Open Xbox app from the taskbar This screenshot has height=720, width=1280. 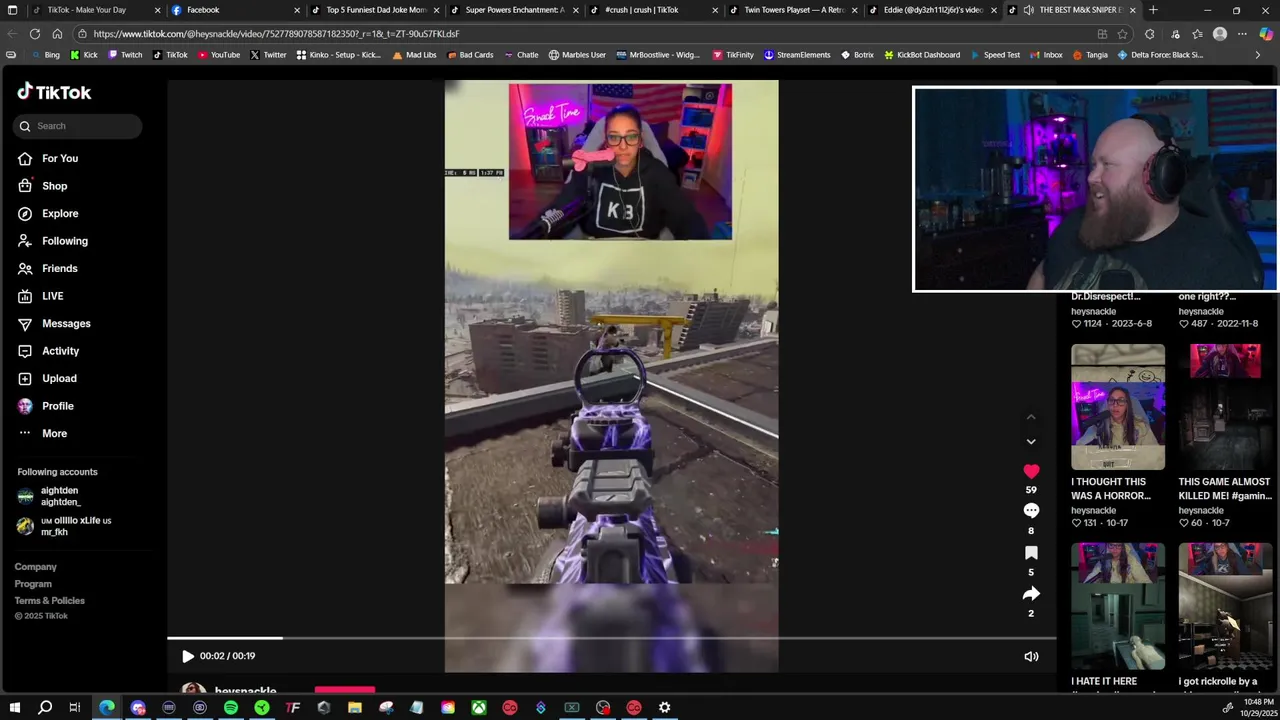pyautogui.click(x=479, y=708)
